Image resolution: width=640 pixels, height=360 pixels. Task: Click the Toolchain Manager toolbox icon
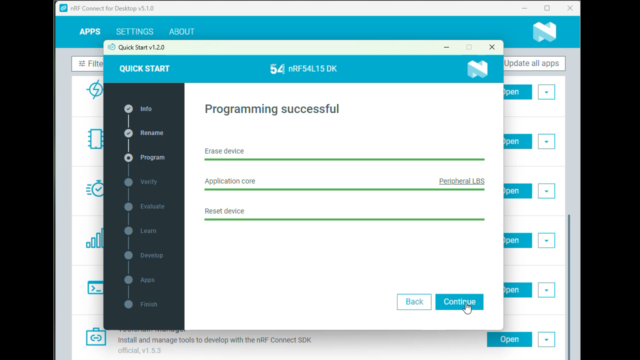point(96,337)
